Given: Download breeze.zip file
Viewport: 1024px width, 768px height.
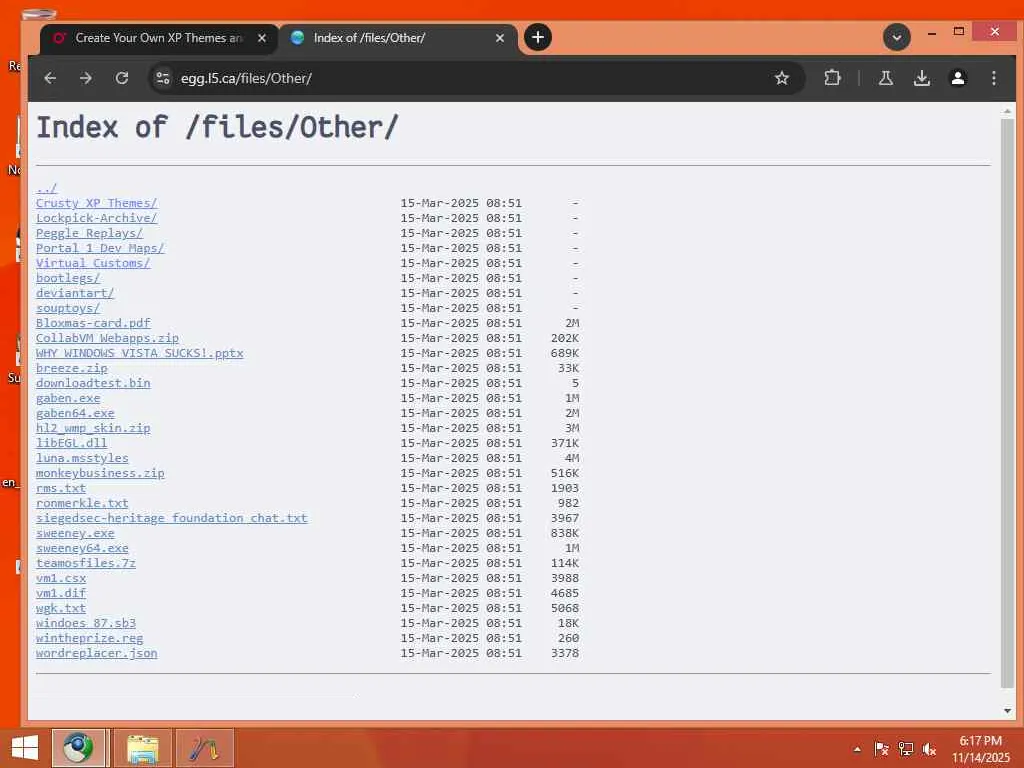Looking at the screenshot, I should click(71, 368).
